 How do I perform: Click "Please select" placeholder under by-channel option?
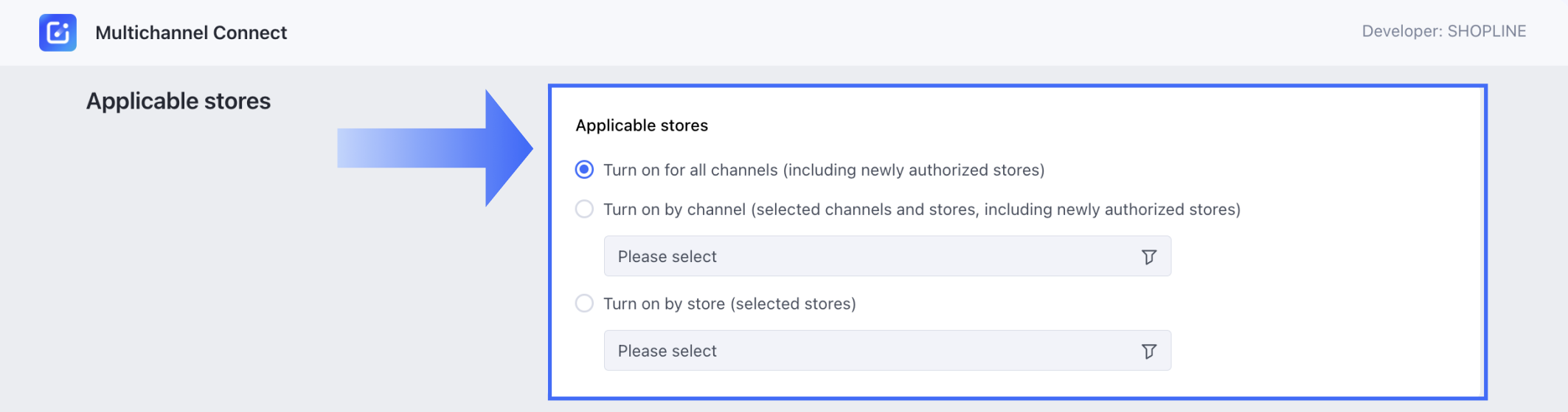(x=667, y=257)
